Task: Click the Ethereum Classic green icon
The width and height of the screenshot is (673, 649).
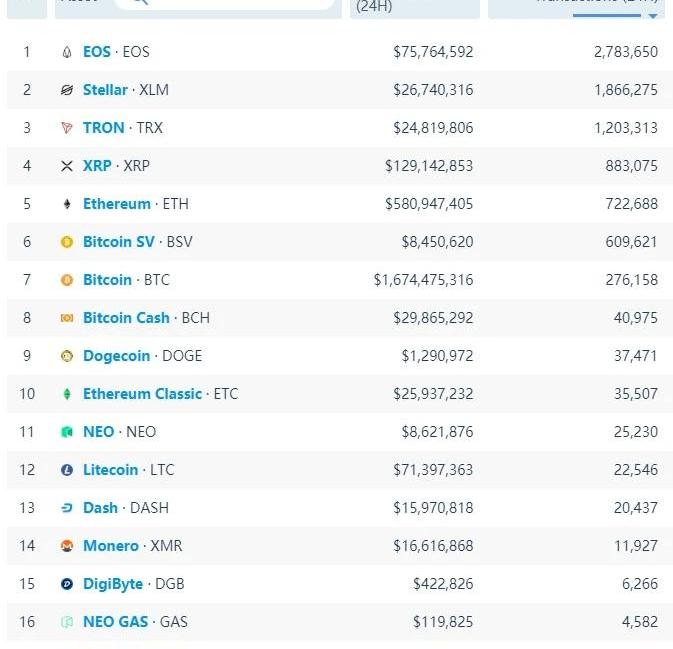Action: 67,394
